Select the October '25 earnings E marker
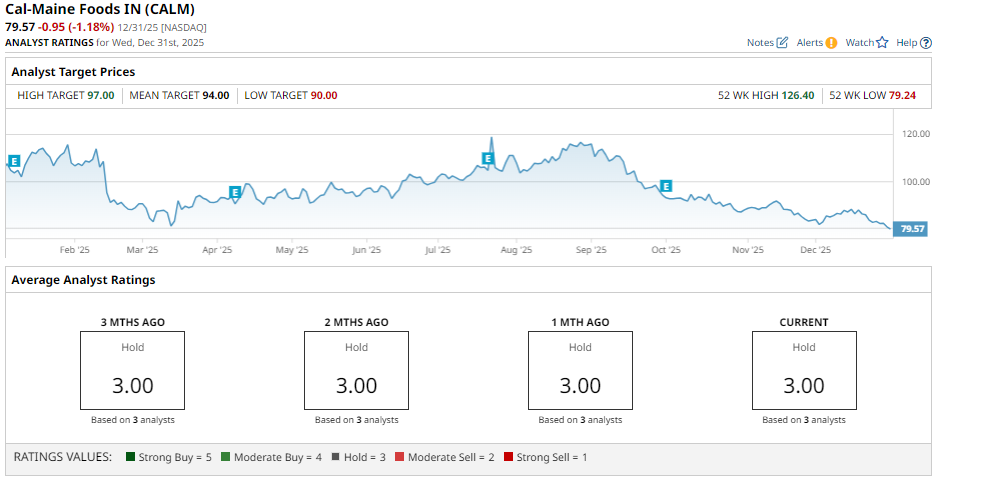Viewport: 983px width, 488px height. point(665,186)
